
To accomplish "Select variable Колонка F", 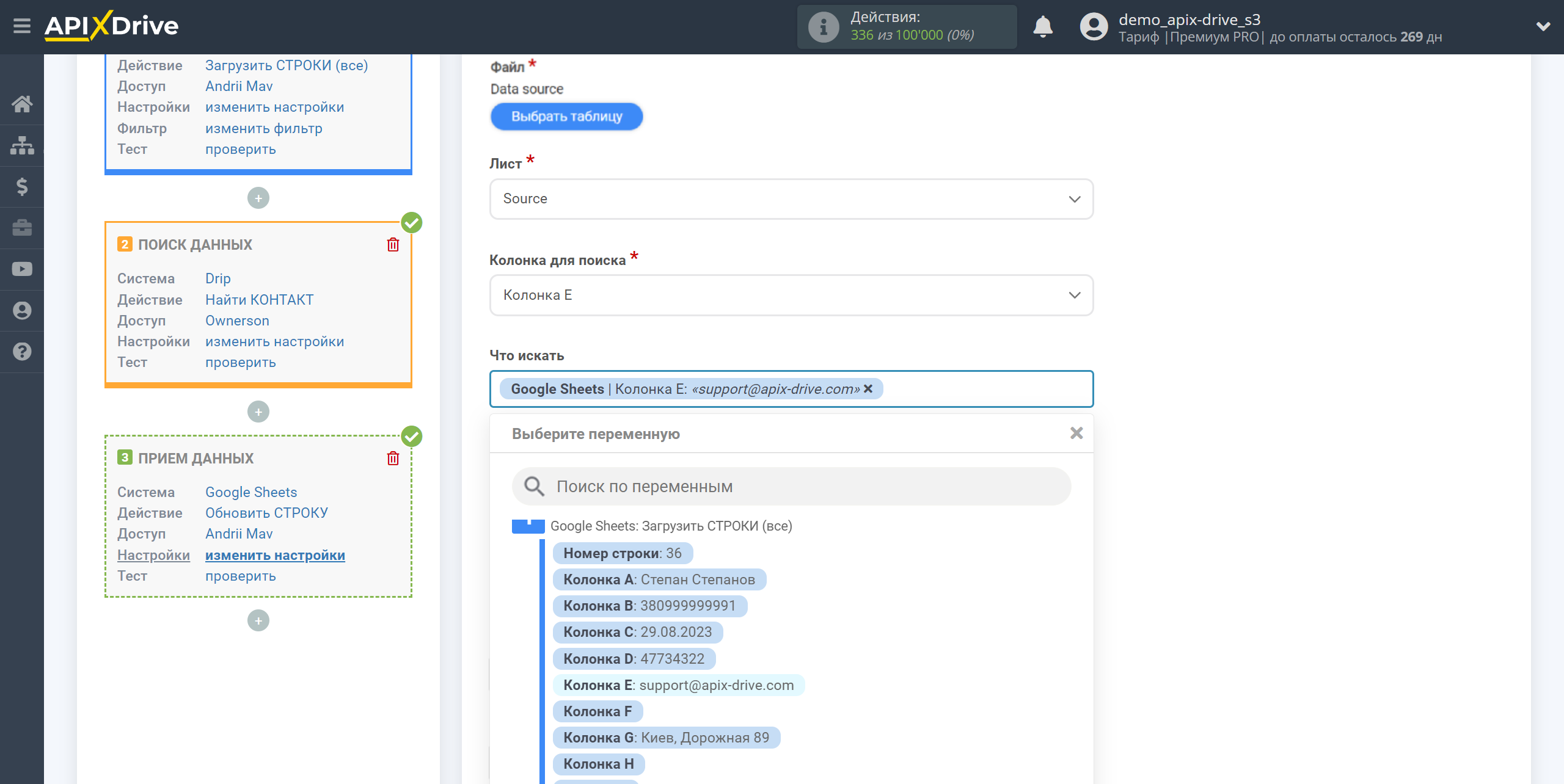I will coord(597,711).
